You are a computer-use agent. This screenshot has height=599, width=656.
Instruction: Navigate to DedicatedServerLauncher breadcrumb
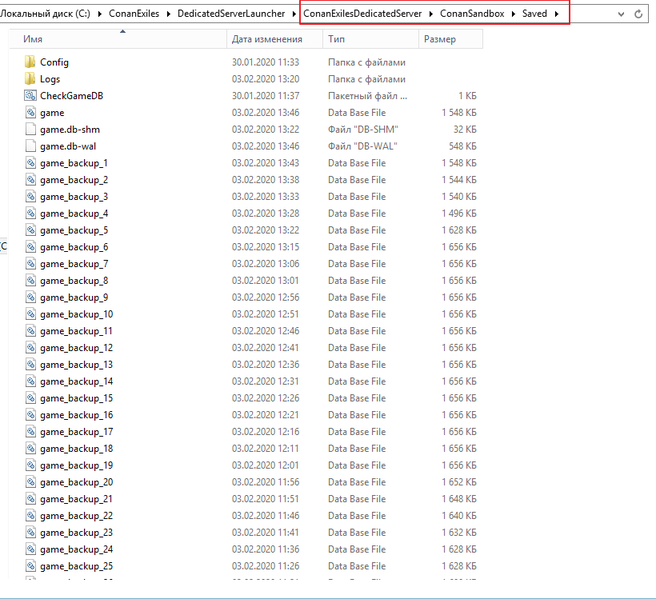click(231, 14)
